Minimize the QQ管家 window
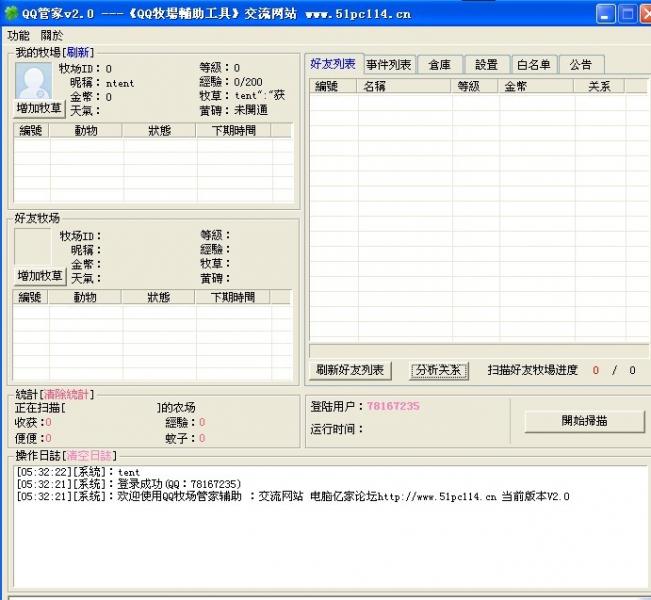The height and width of the screenshot is (600, 651). click(x=605, y=15)
